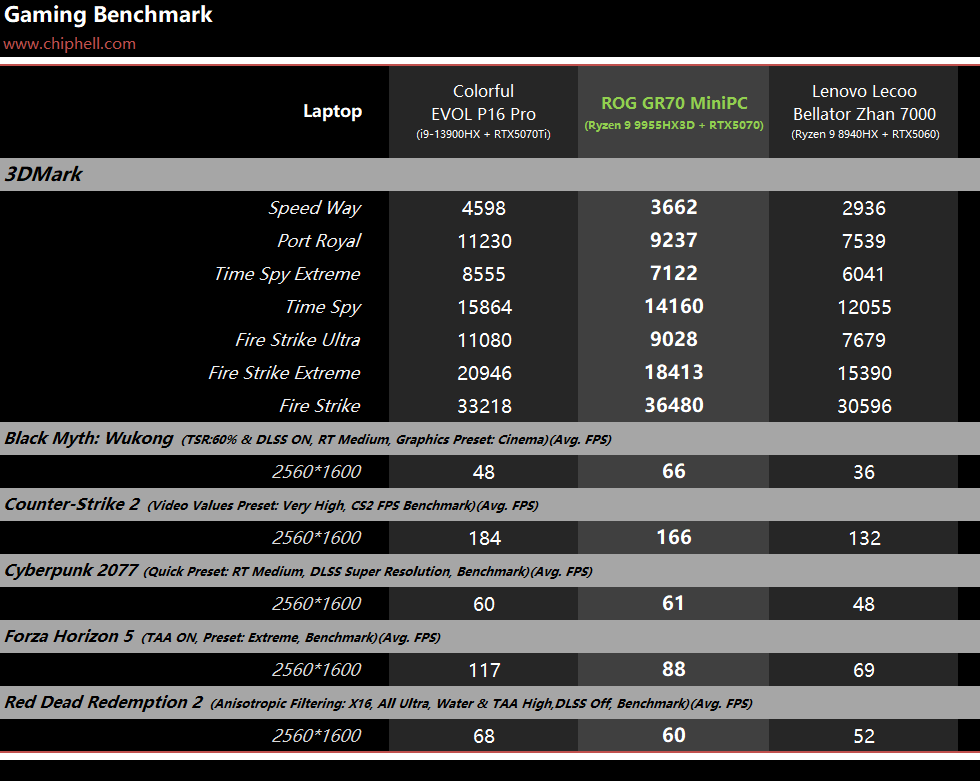
Task: Select Counter-Strike 2 value 132
Action: pos(864,539)
